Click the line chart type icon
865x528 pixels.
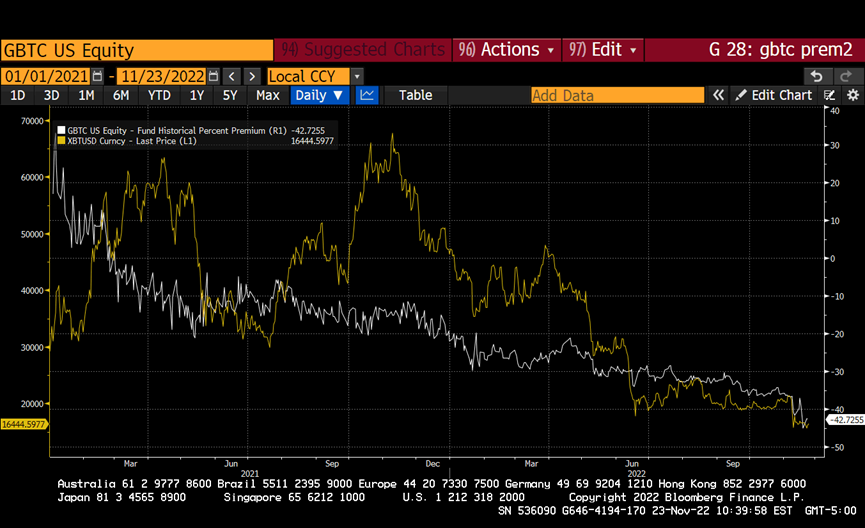(367, 95)
